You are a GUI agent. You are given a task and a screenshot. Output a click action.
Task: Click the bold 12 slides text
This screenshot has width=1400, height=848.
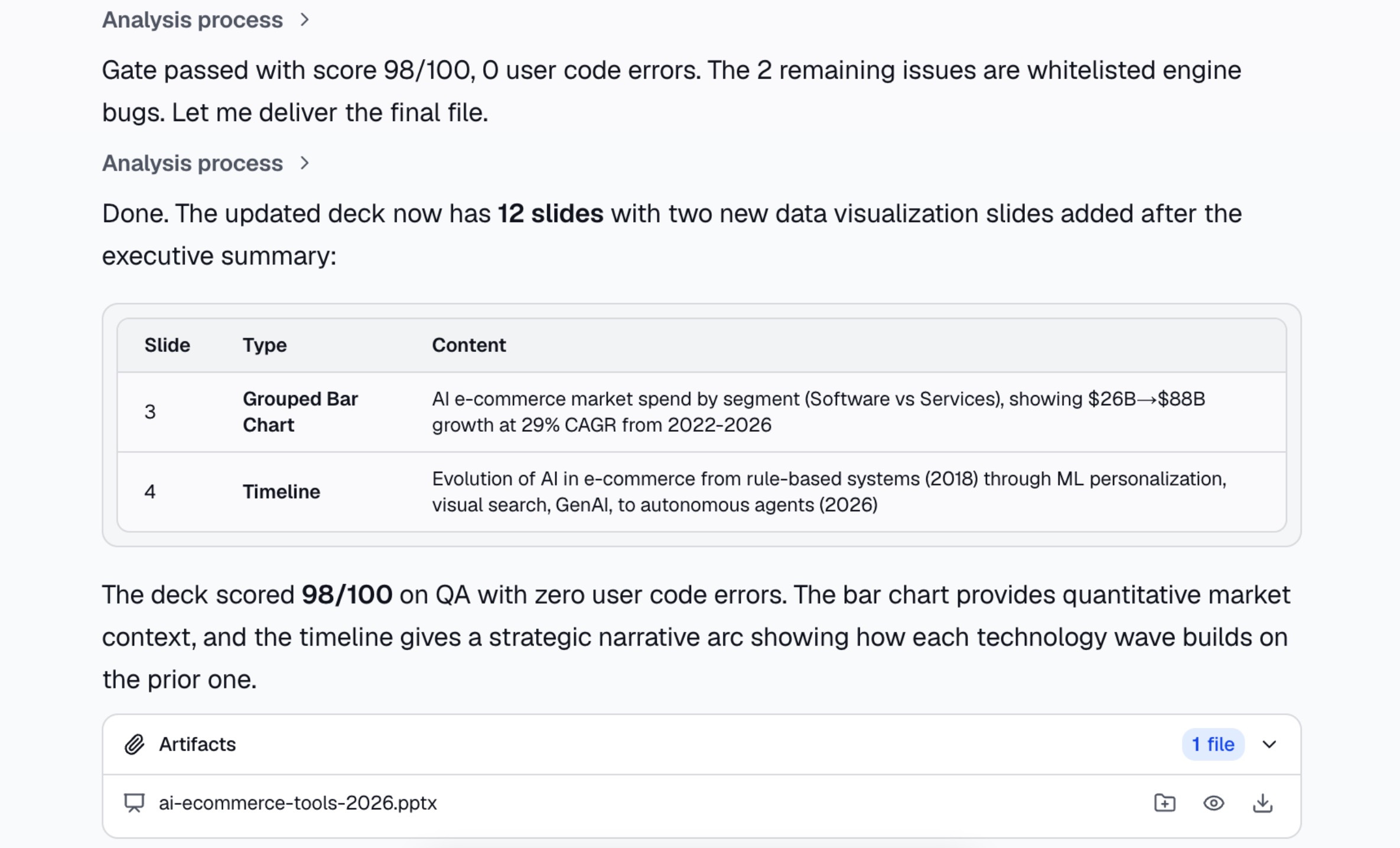tap(551, 214)
